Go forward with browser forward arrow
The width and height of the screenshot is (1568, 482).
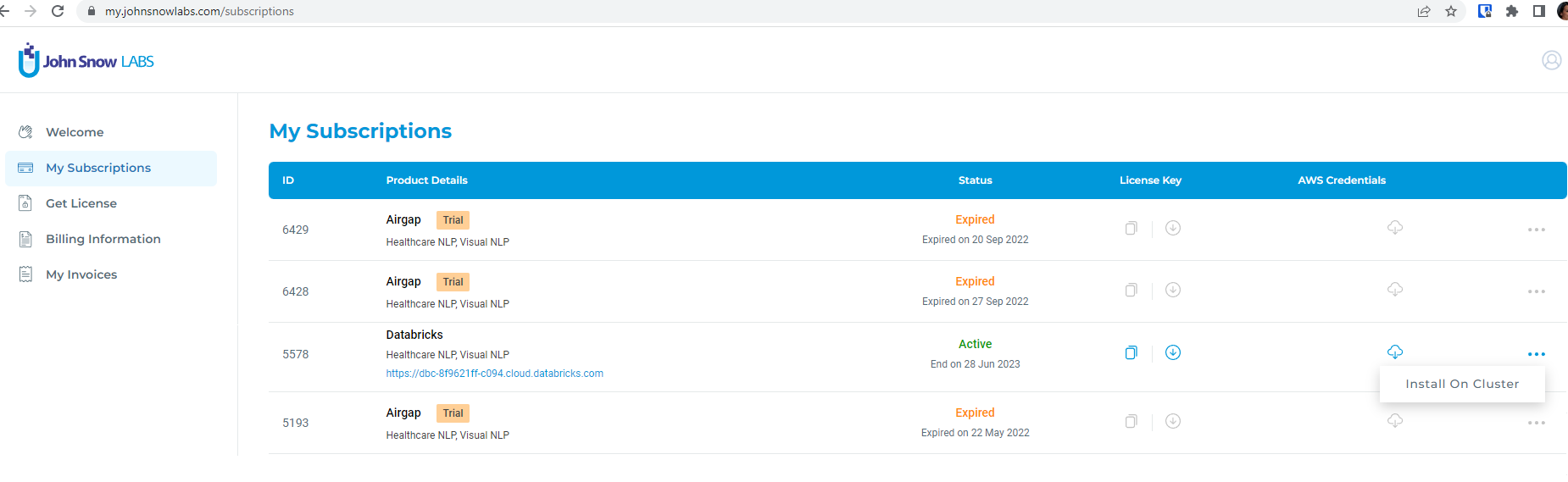(31, 11)
